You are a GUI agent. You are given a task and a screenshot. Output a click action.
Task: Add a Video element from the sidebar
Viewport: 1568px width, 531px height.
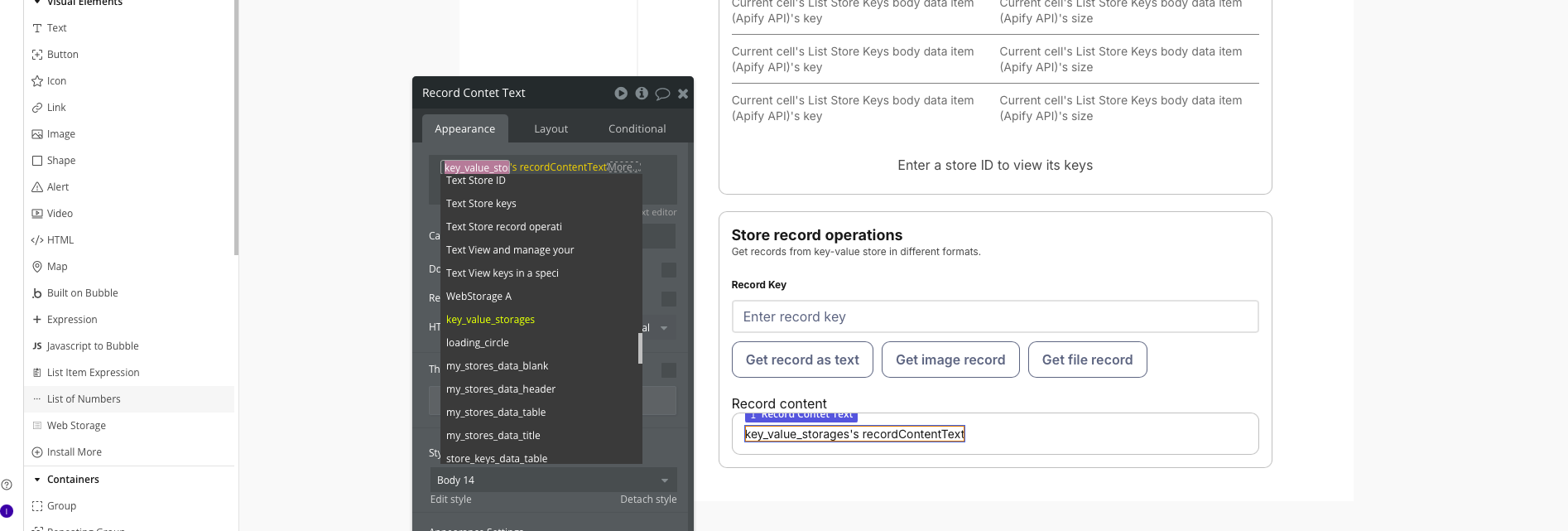pyautogui.click(x=59, y=214)
